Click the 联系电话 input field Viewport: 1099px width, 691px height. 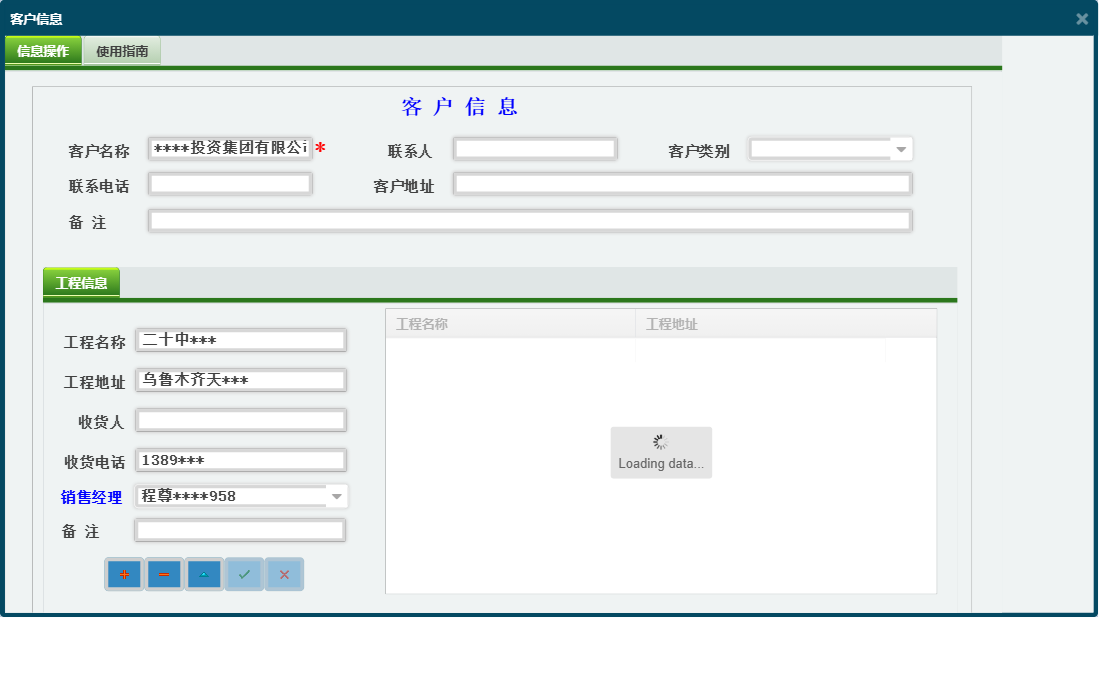click(230, 183)
